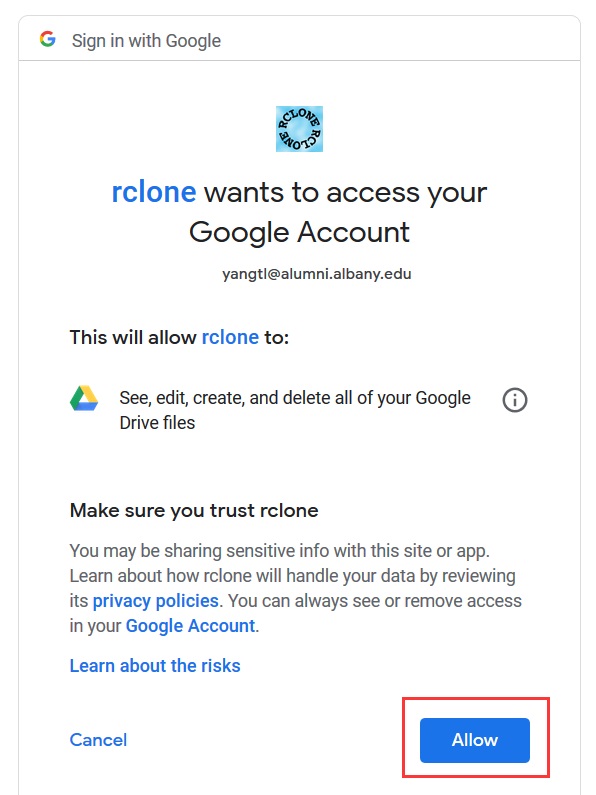
Task: Open the privacy policies link
Action: click(156, 601)
